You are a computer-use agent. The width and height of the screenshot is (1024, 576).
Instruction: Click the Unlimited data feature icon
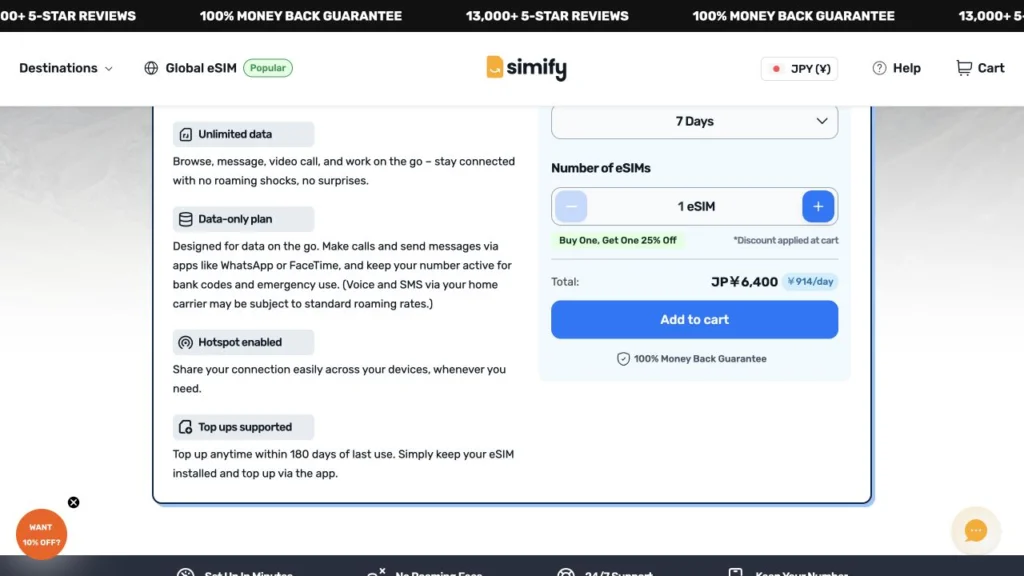pyautogui.click(x=185, y=135)
